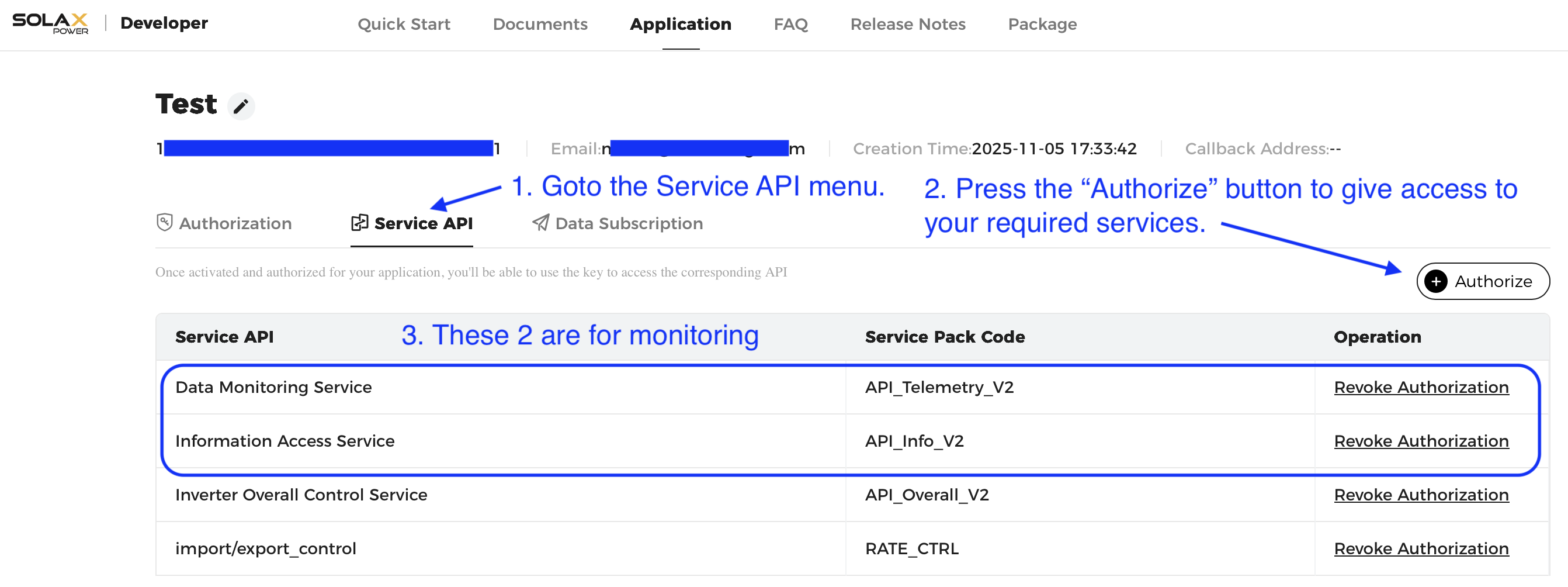Screen dimensions: 1568x587
Task: Click the 'Once activated and authorized' description text
Action: [471, 272]
